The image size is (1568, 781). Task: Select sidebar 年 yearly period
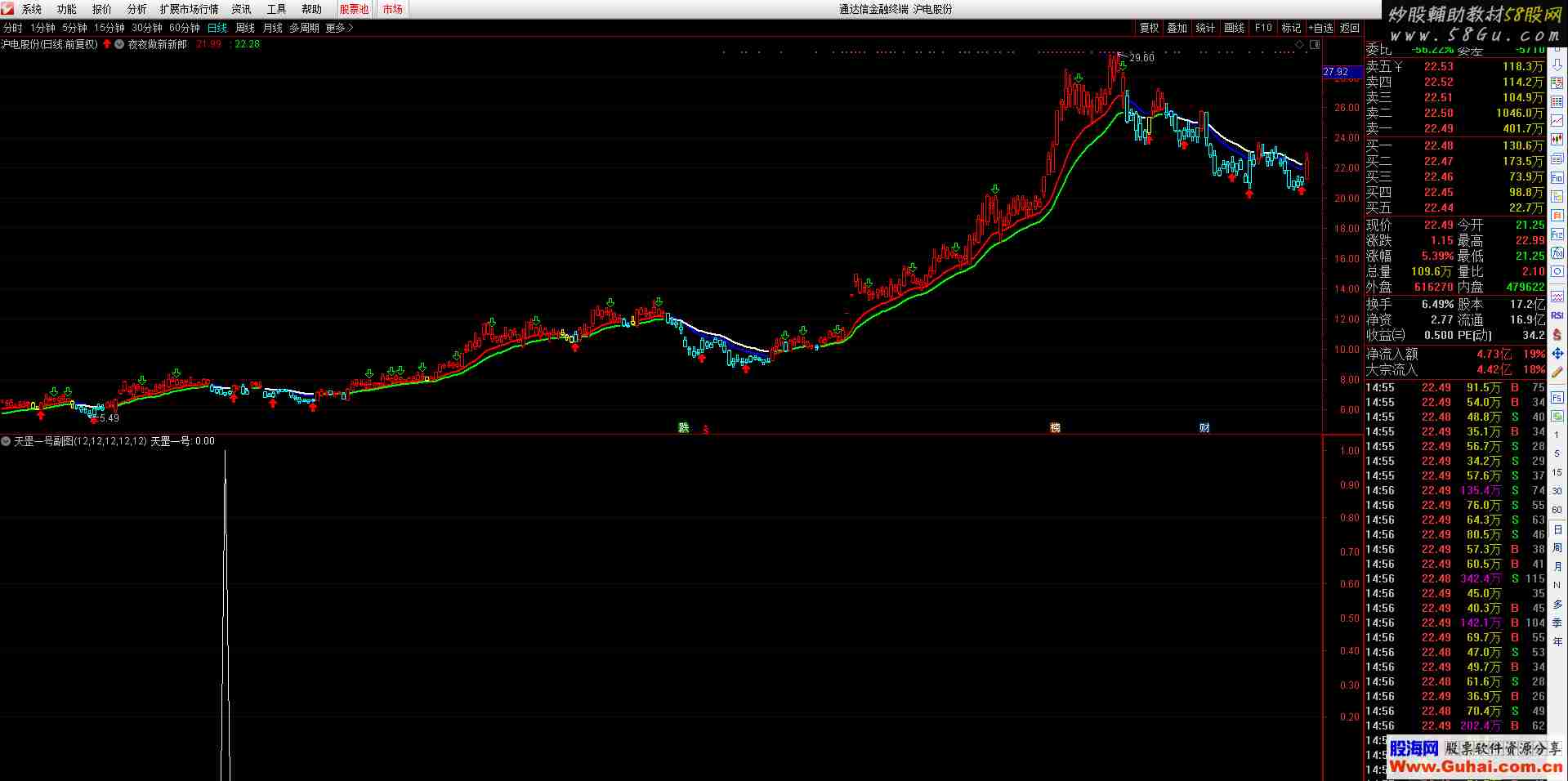coord(1557,641)
